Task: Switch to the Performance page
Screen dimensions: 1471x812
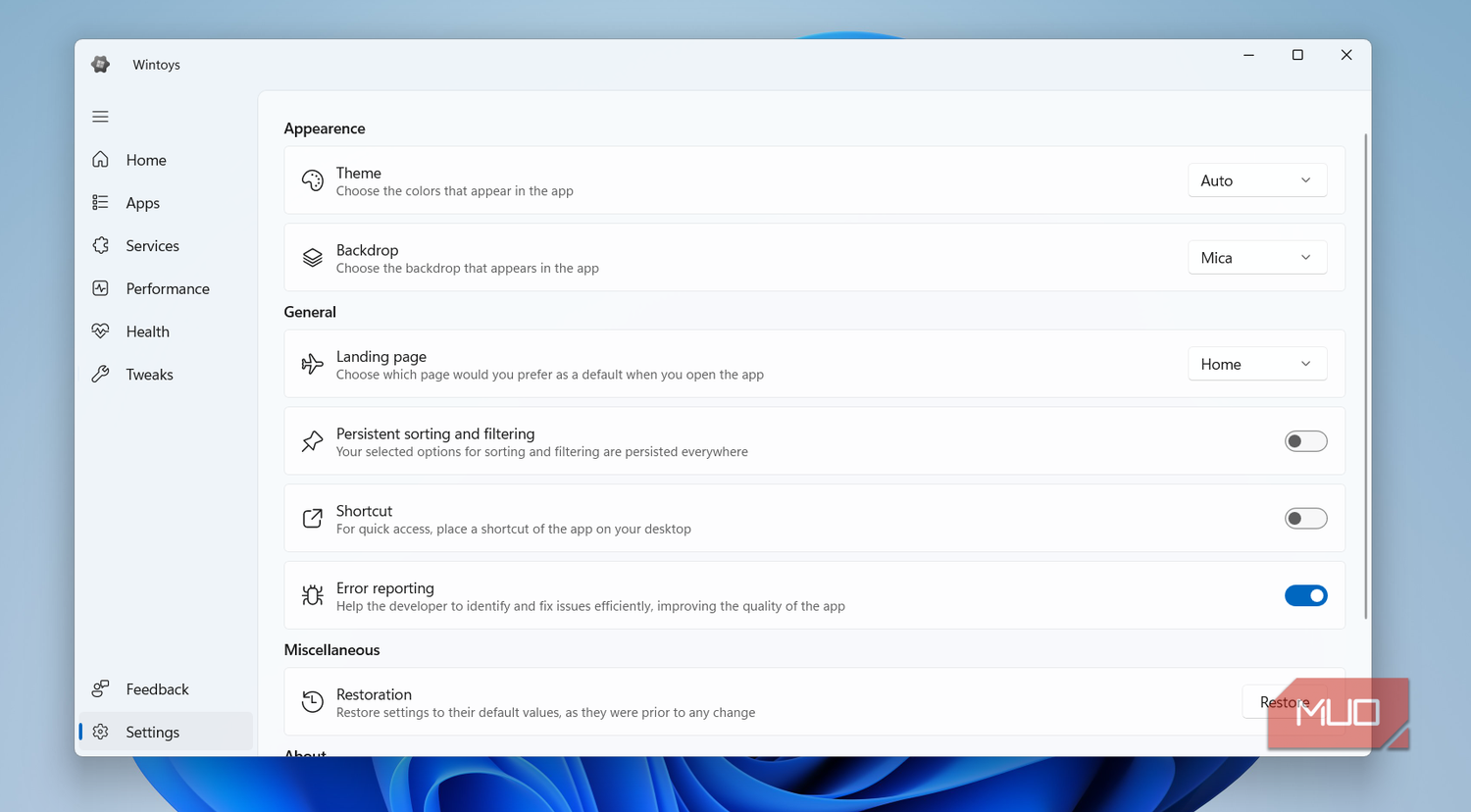Action: coord(168,288)
